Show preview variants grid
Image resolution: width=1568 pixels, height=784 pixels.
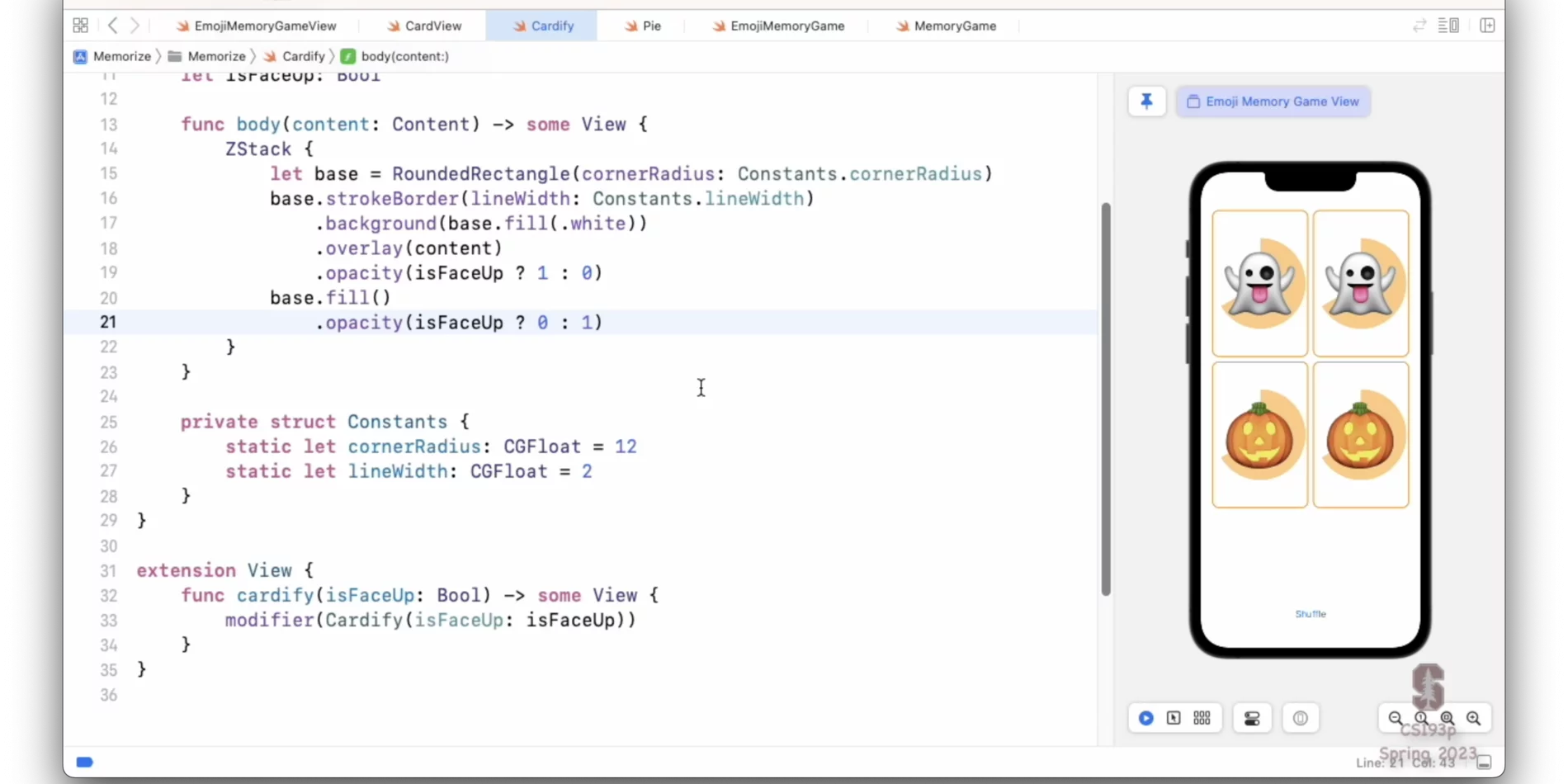coord(1202,719)
